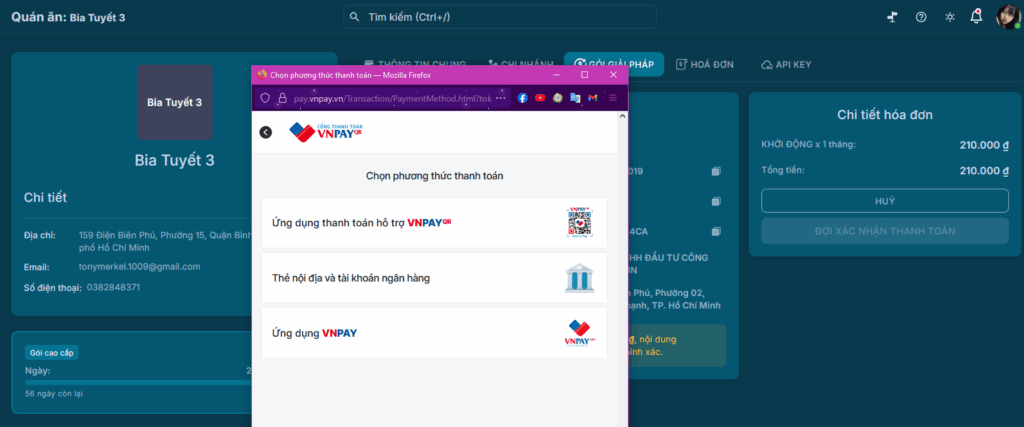Screen dimensions: 1024x427
Task: Click the Gói cao cấp badge
Action: pos(52,353)
